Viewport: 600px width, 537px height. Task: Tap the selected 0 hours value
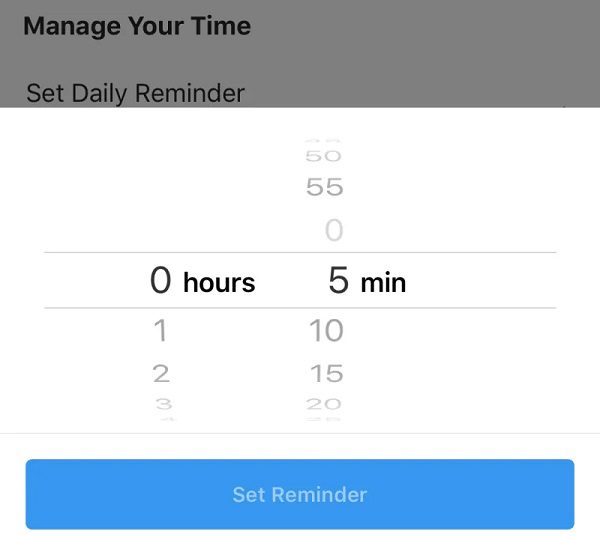click(161, 281)
